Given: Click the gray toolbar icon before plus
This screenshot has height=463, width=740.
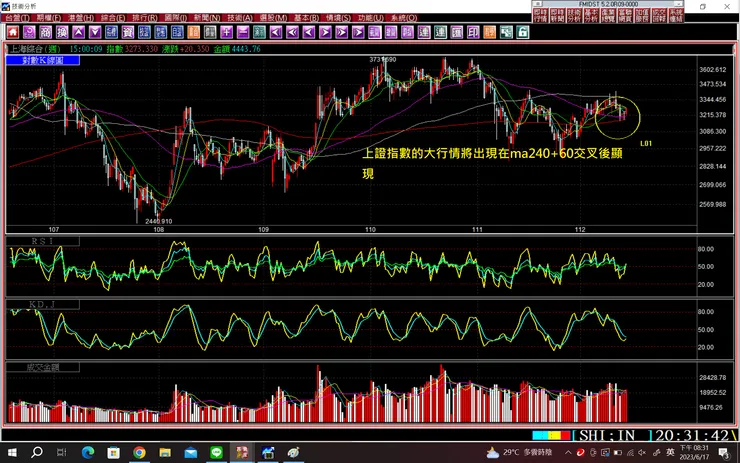Looking at the screenshot, I should pos(210,32).
